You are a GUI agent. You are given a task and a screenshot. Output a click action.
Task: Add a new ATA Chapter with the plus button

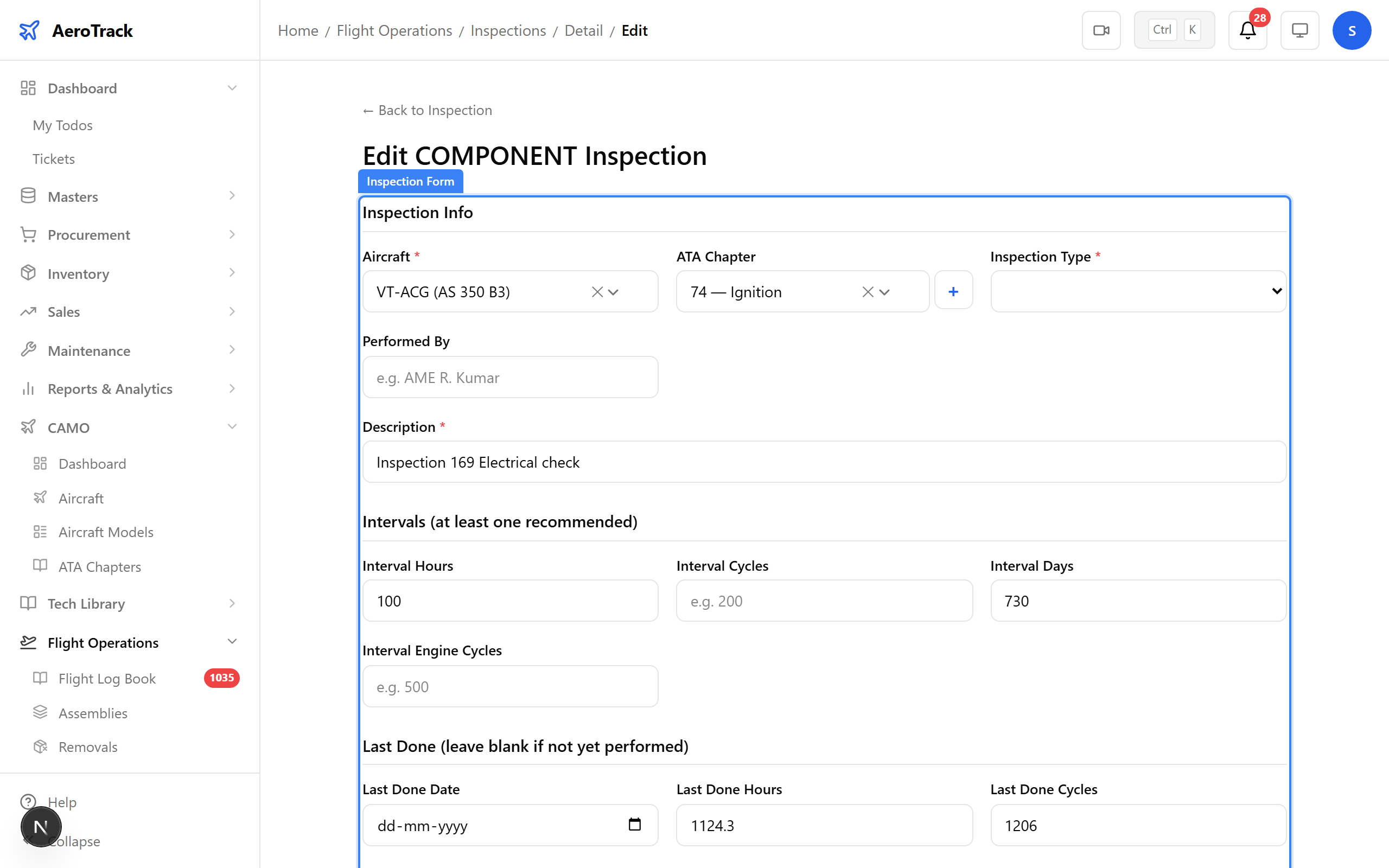click(x=953, y=290)
